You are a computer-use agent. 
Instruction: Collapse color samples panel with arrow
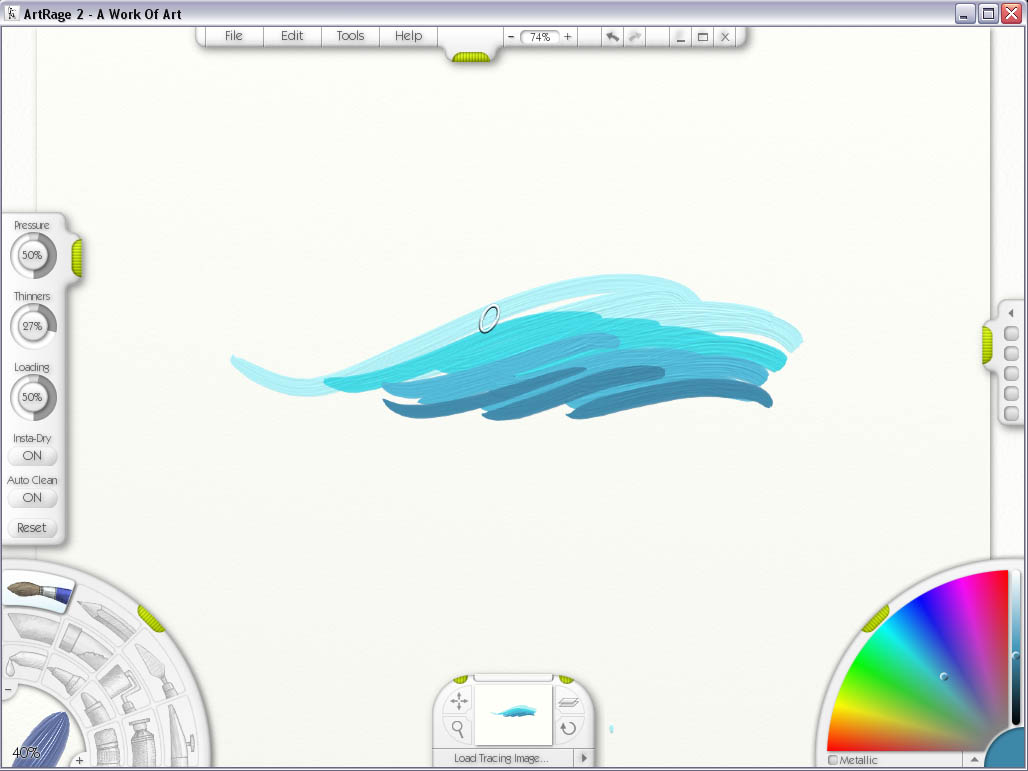pos(1011,313)
